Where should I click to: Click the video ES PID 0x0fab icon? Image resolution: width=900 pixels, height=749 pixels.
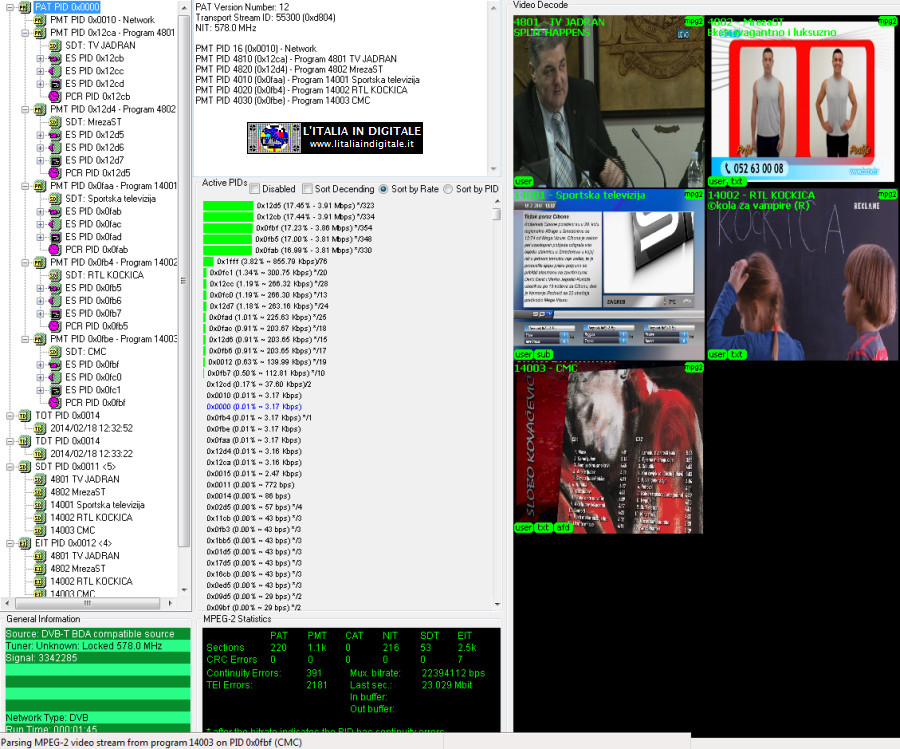coord(55,211)
